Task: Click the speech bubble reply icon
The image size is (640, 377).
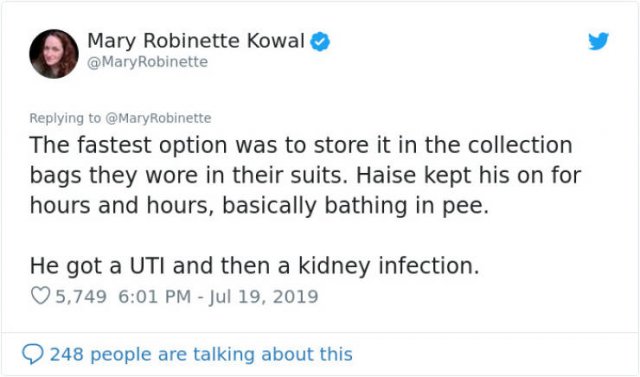Action: coord(33,354)
